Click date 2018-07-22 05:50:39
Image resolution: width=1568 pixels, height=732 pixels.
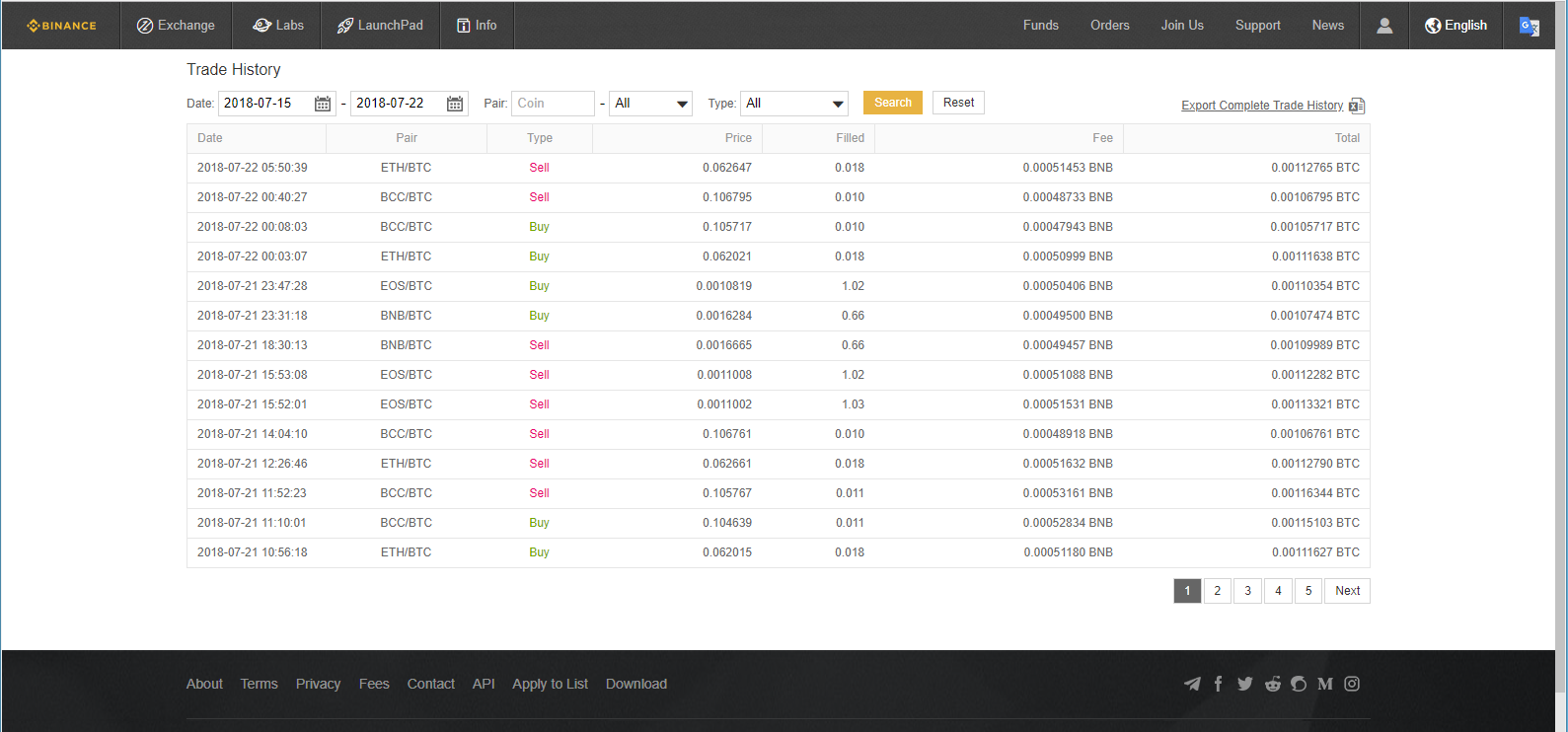click(x=253, y=168)
